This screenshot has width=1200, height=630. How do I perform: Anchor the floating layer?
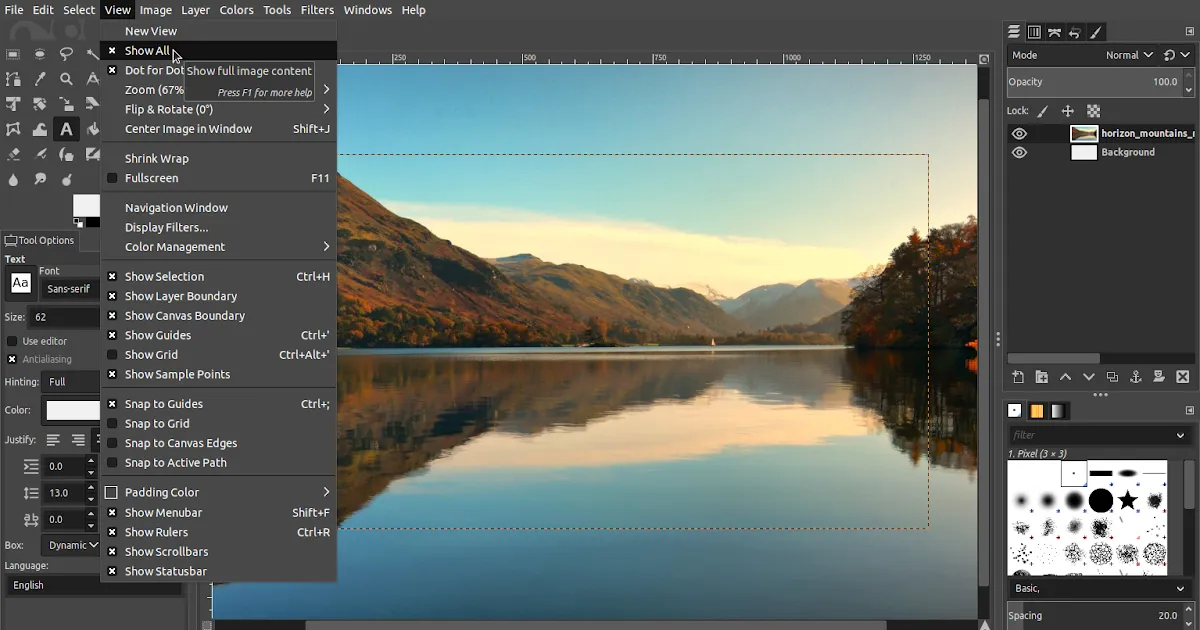click(1135, 377)
